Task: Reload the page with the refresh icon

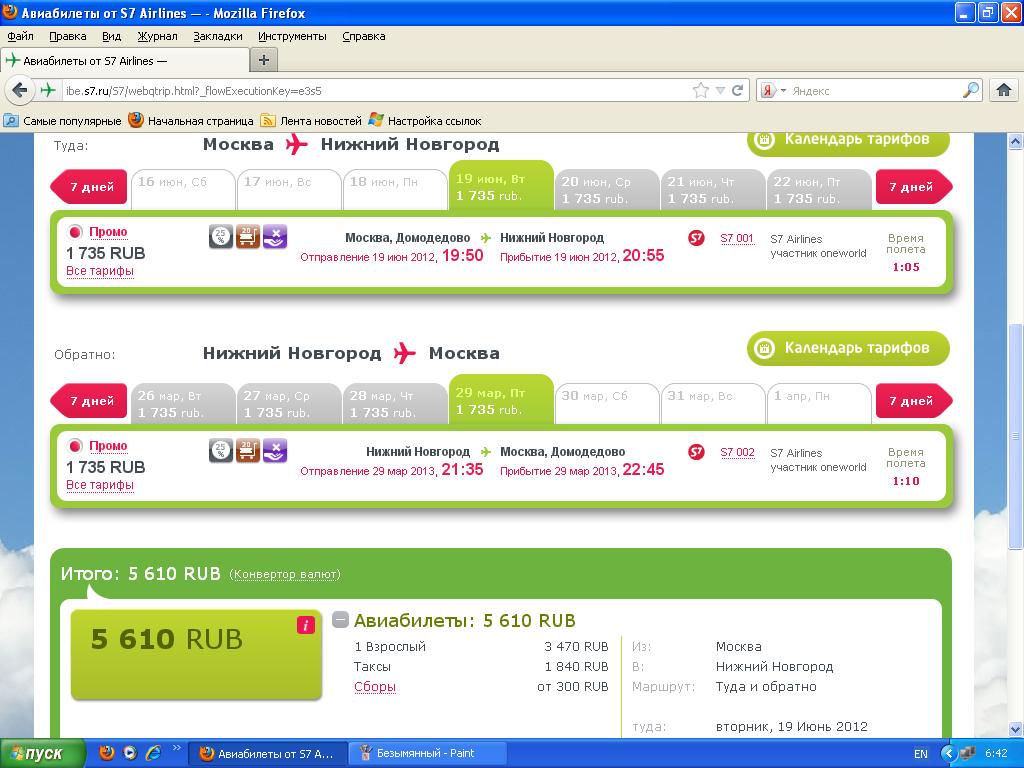Action: click(x=738, y=90)
